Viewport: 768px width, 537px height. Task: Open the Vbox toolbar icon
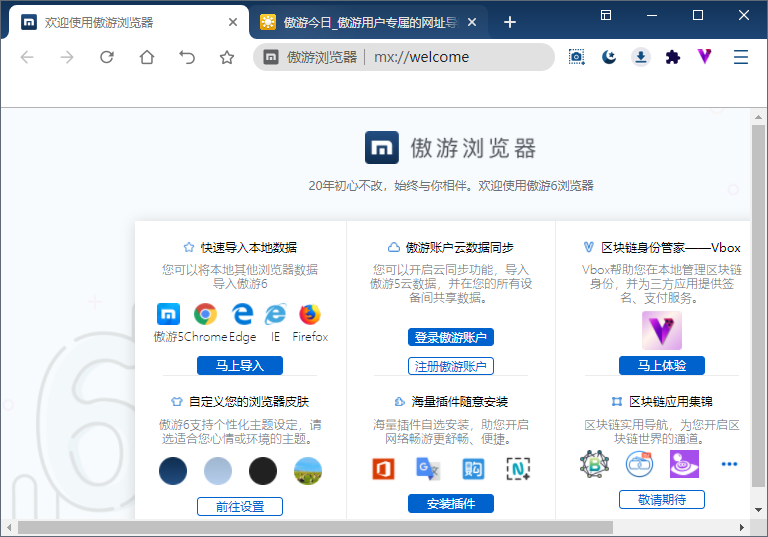coord(705,57)
